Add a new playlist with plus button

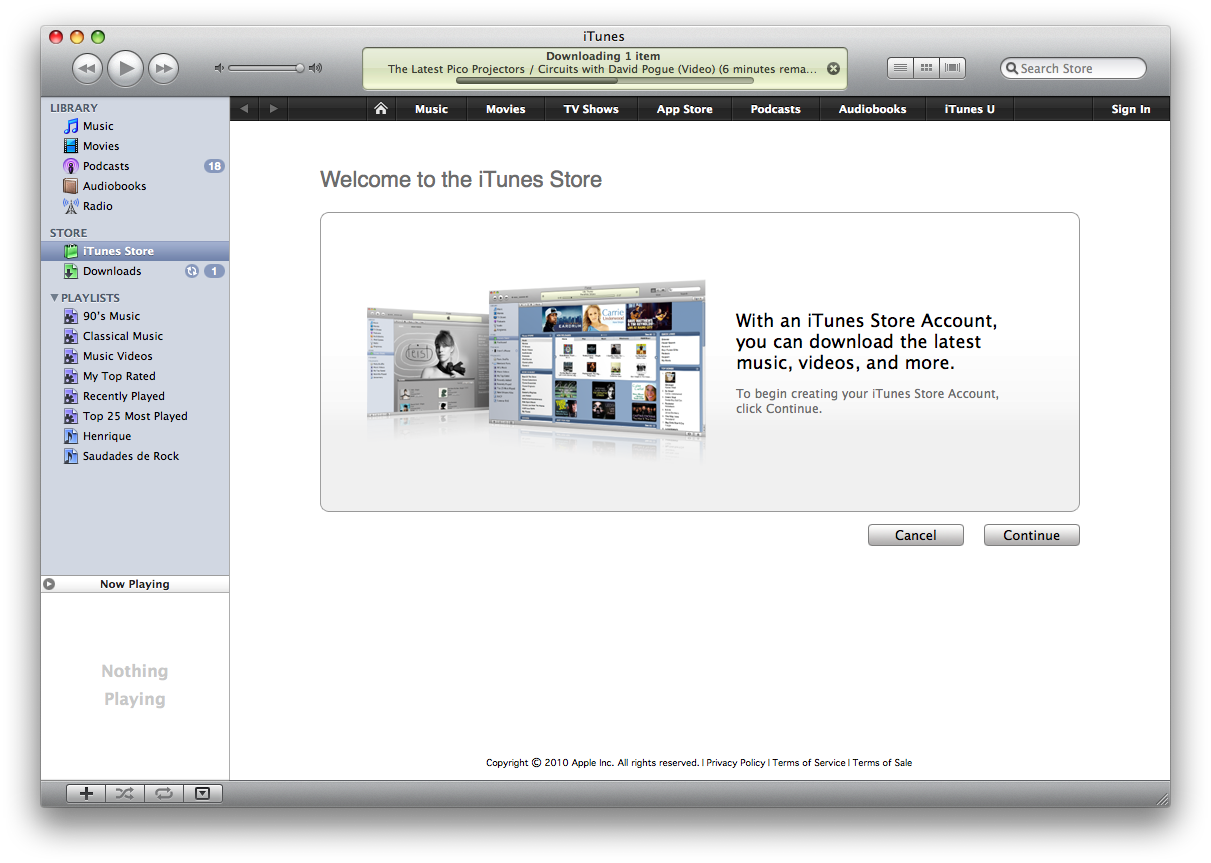point(86,793)
